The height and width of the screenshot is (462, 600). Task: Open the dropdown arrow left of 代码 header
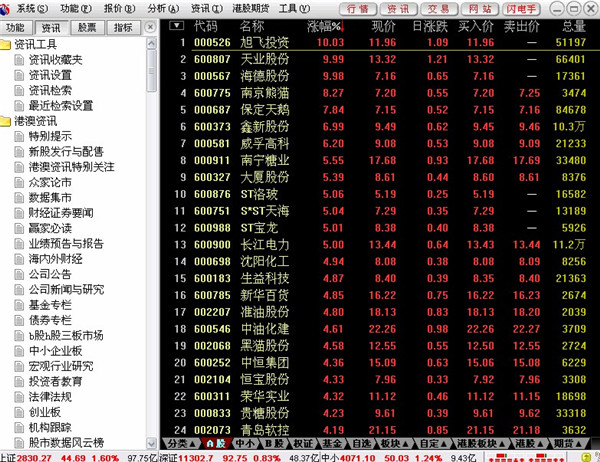coord(176,26)
